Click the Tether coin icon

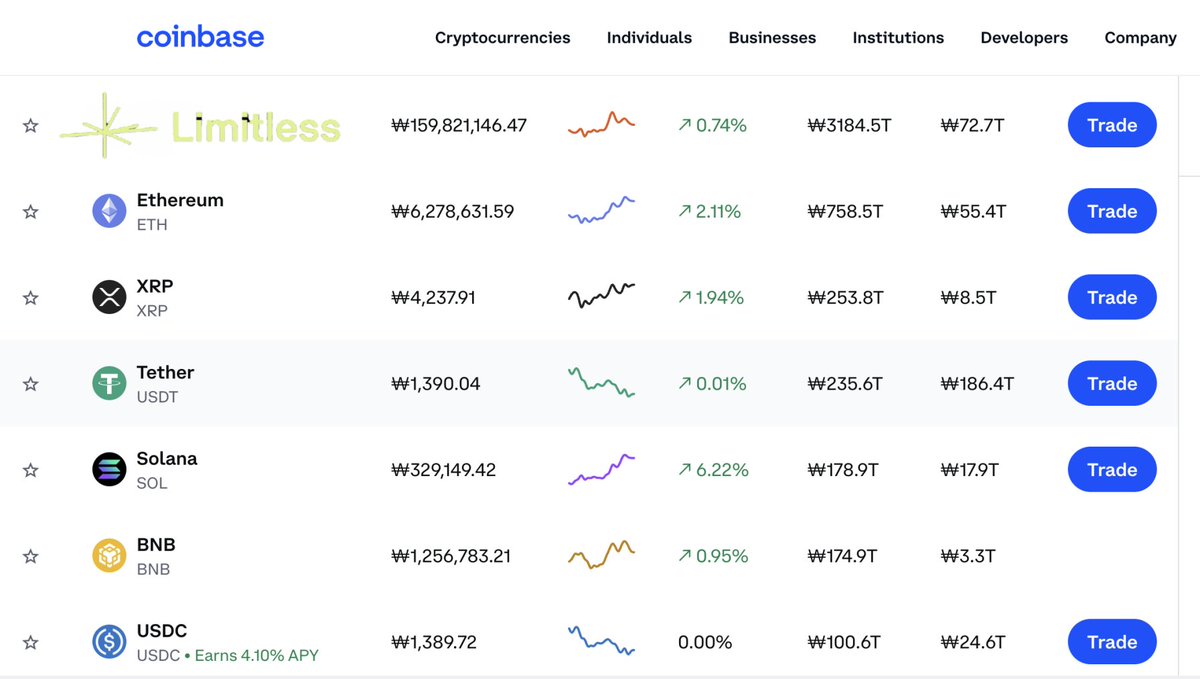click(x=109, y=383)
